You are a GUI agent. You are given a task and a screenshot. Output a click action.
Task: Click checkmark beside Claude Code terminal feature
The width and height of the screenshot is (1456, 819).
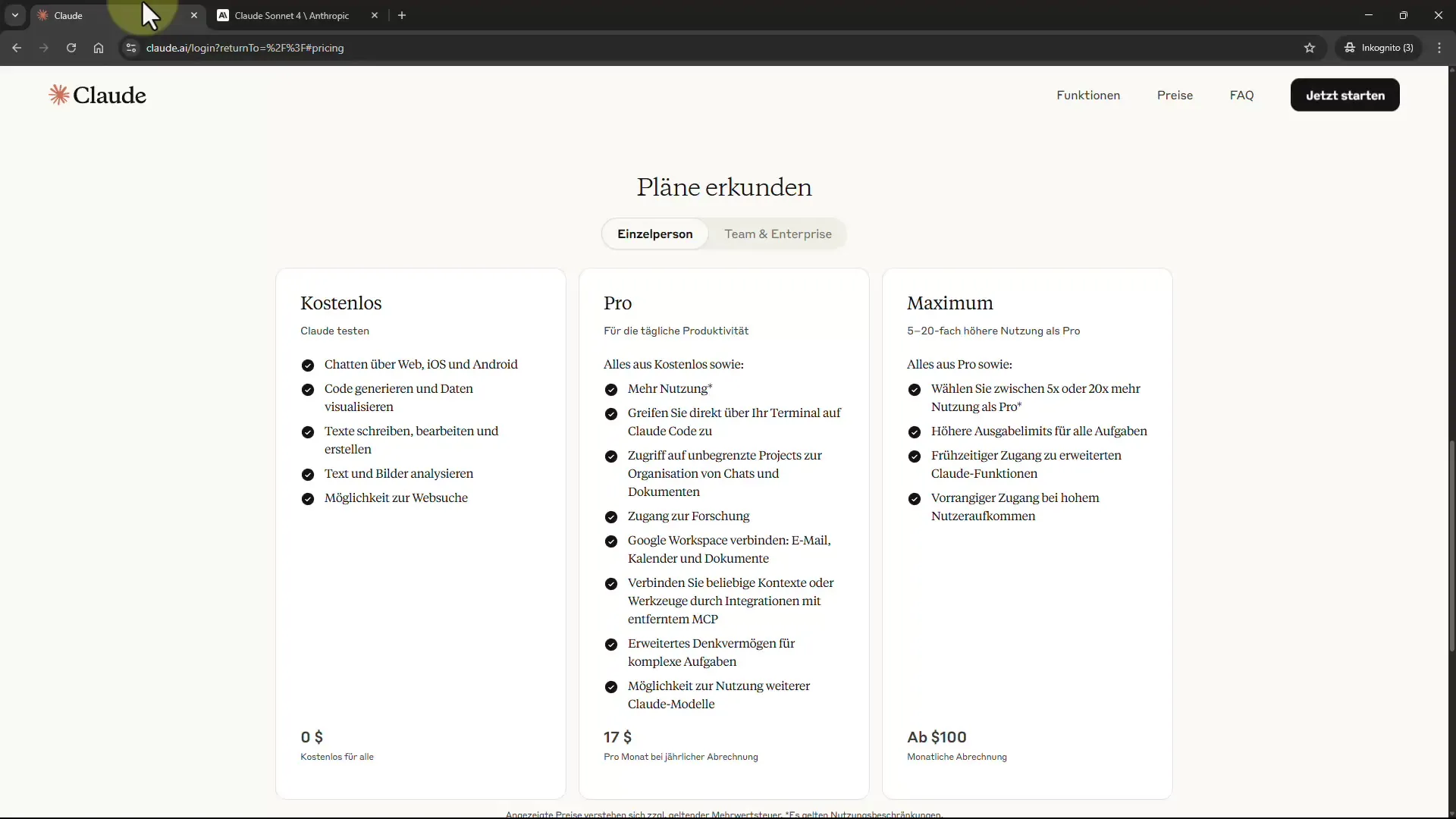click(610, 414)
